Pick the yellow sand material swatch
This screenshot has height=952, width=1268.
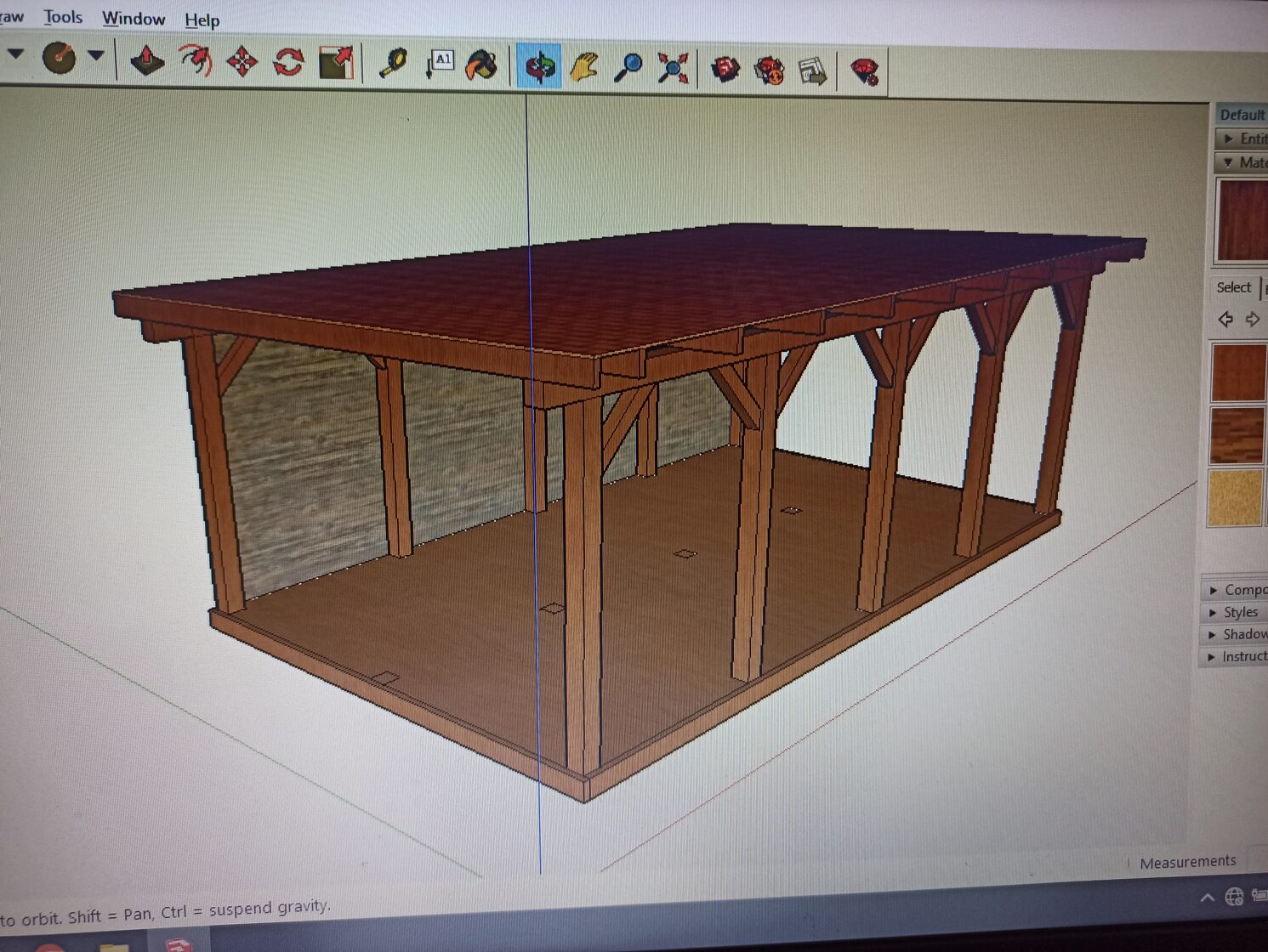click(1235, 498)
